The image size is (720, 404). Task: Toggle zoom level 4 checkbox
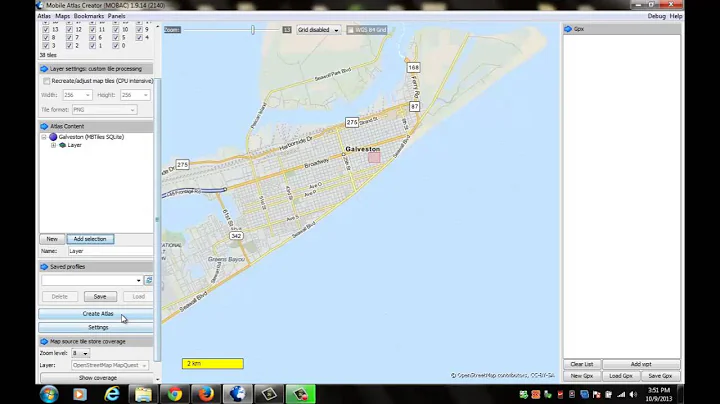tap(139, 38)
